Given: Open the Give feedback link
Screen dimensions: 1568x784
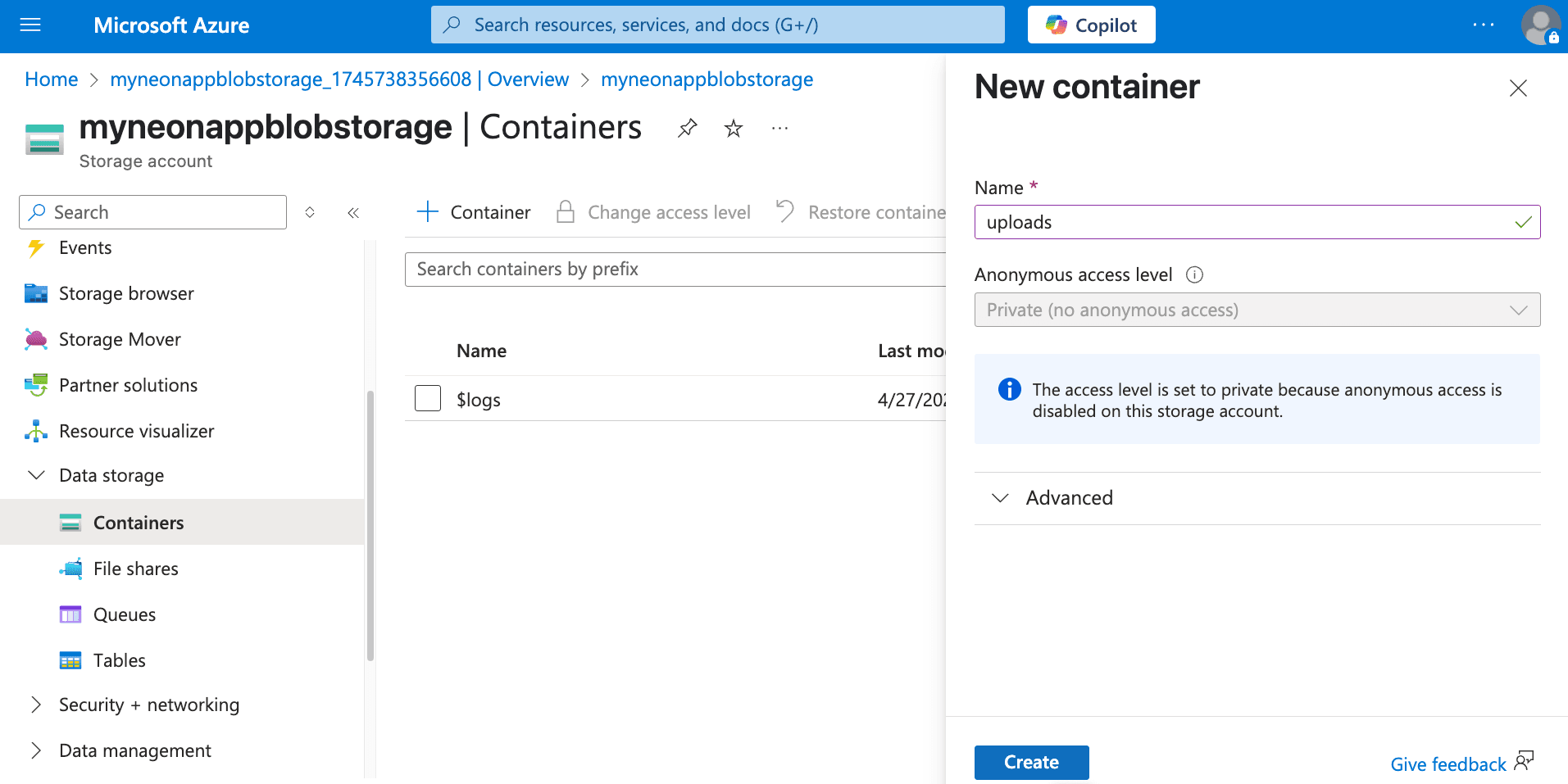Looking at the screenshot, I should 1447,763.
